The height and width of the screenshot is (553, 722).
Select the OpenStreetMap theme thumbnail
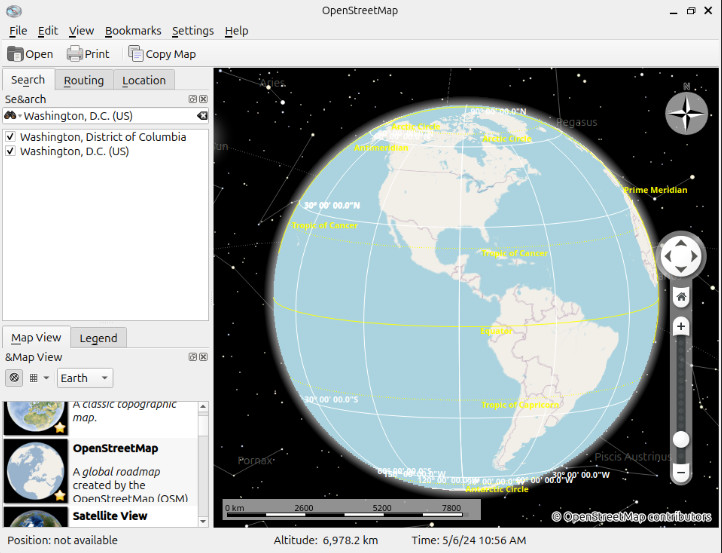tap(35, 471)
